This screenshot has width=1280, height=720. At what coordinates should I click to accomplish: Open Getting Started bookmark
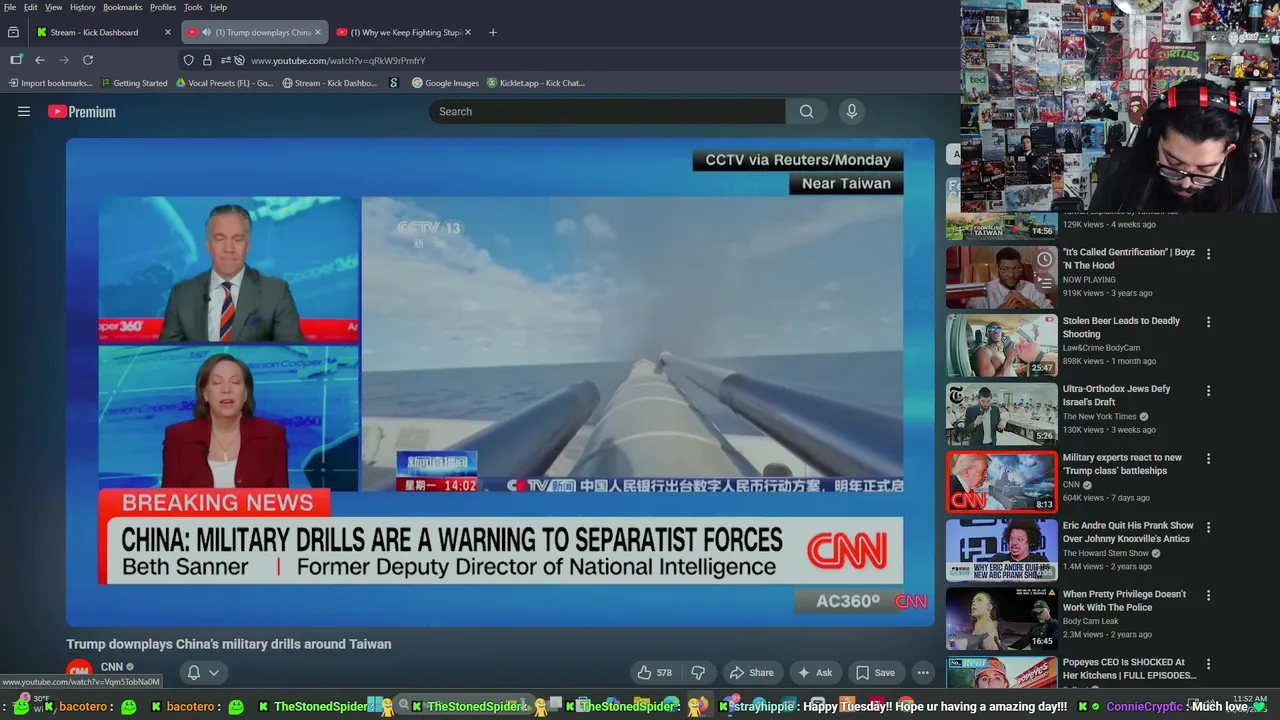pos(134,83)
